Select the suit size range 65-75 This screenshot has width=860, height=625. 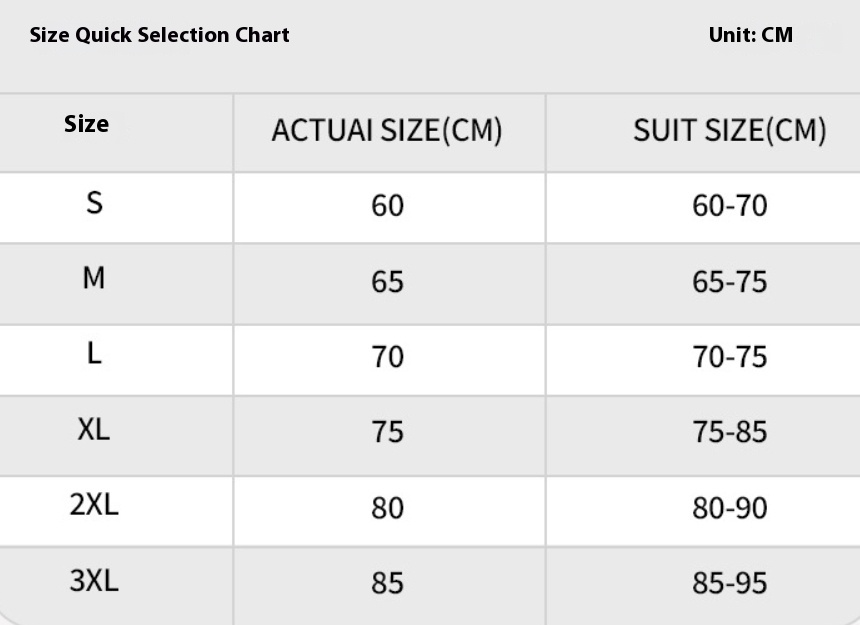click(x=729, y=282)
